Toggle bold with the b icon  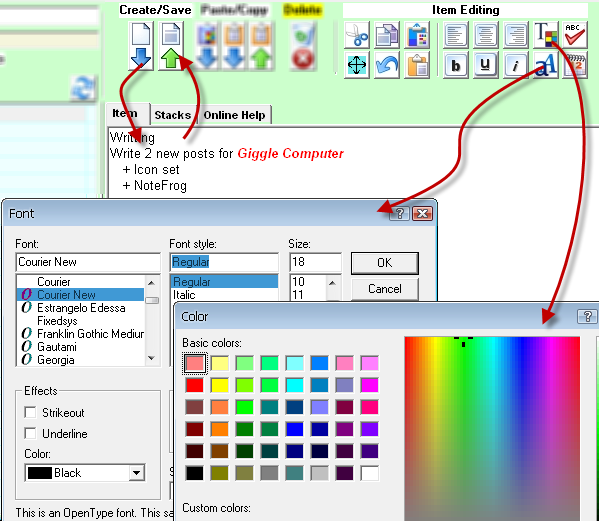455,65
